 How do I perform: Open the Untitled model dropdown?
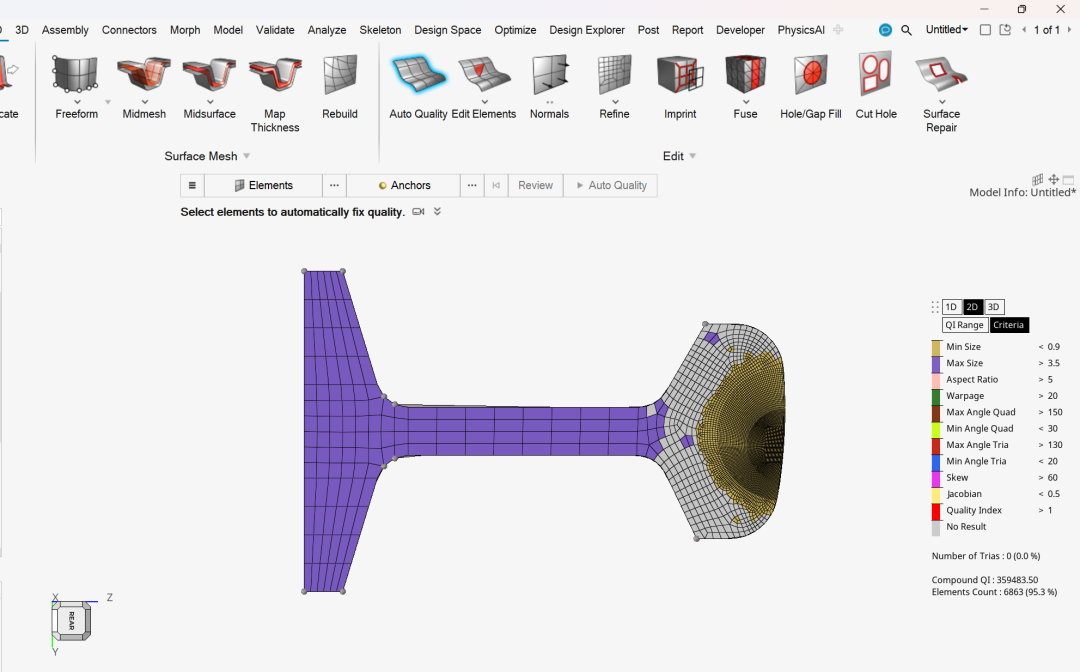pos(947,30)
